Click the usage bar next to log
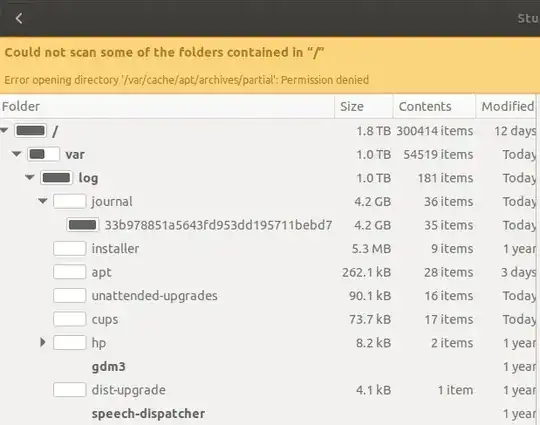Viewport: 540px width, 425px height. 56,178
